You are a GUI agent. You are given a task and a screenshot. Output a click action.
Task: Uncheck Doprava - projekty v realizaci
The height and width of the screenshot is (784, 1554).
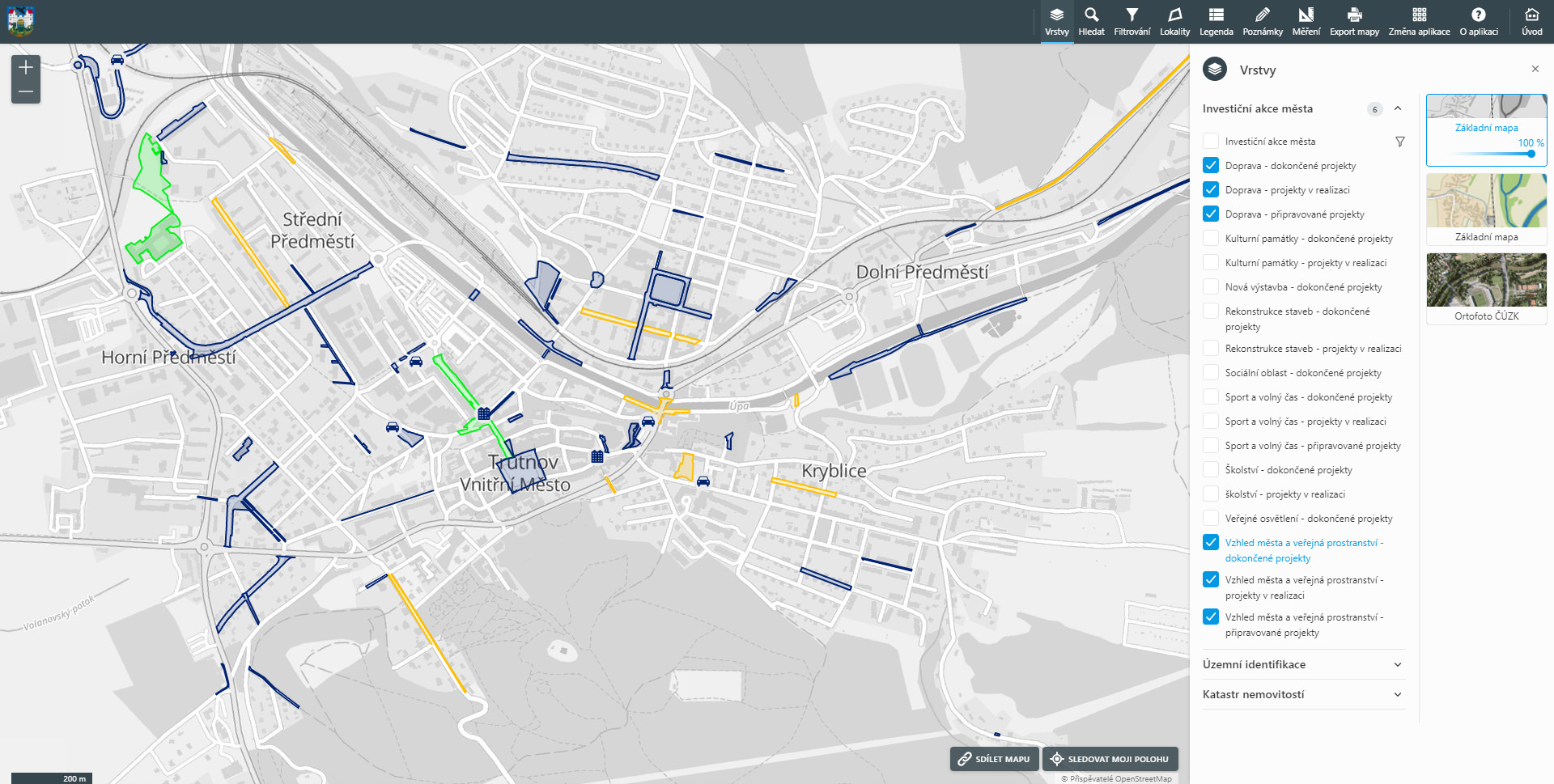point(1211,189)
